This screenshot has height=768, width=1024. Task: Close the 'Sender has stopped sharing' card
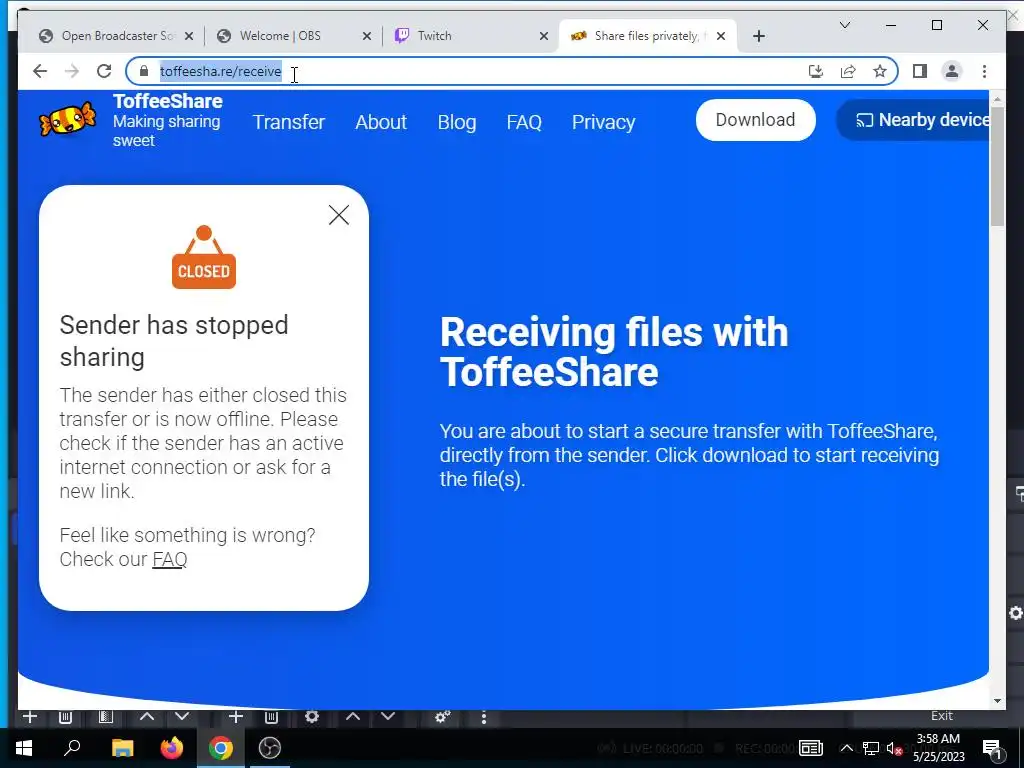338,215
